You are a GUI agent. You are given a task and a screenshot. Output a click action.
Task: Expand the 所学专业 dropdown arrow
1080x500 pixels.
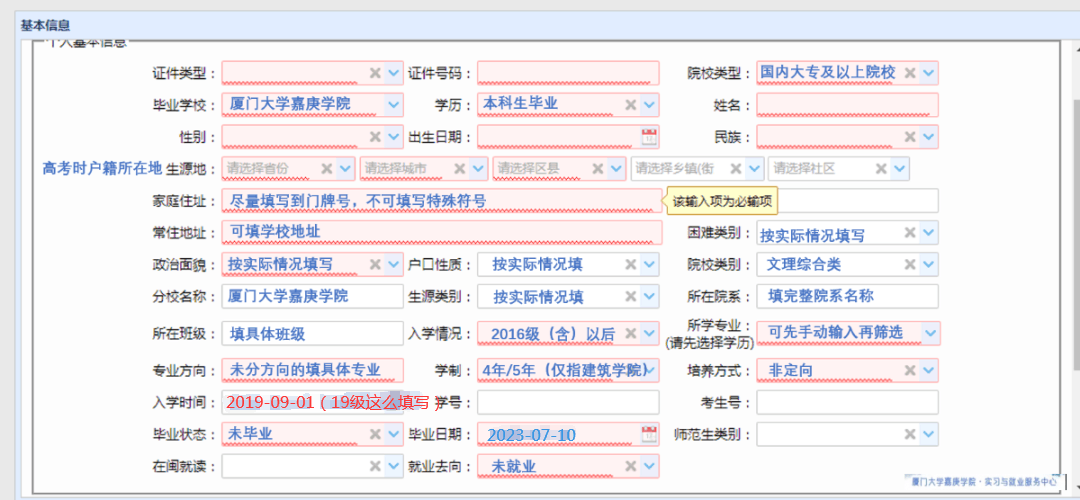(930, 333)
